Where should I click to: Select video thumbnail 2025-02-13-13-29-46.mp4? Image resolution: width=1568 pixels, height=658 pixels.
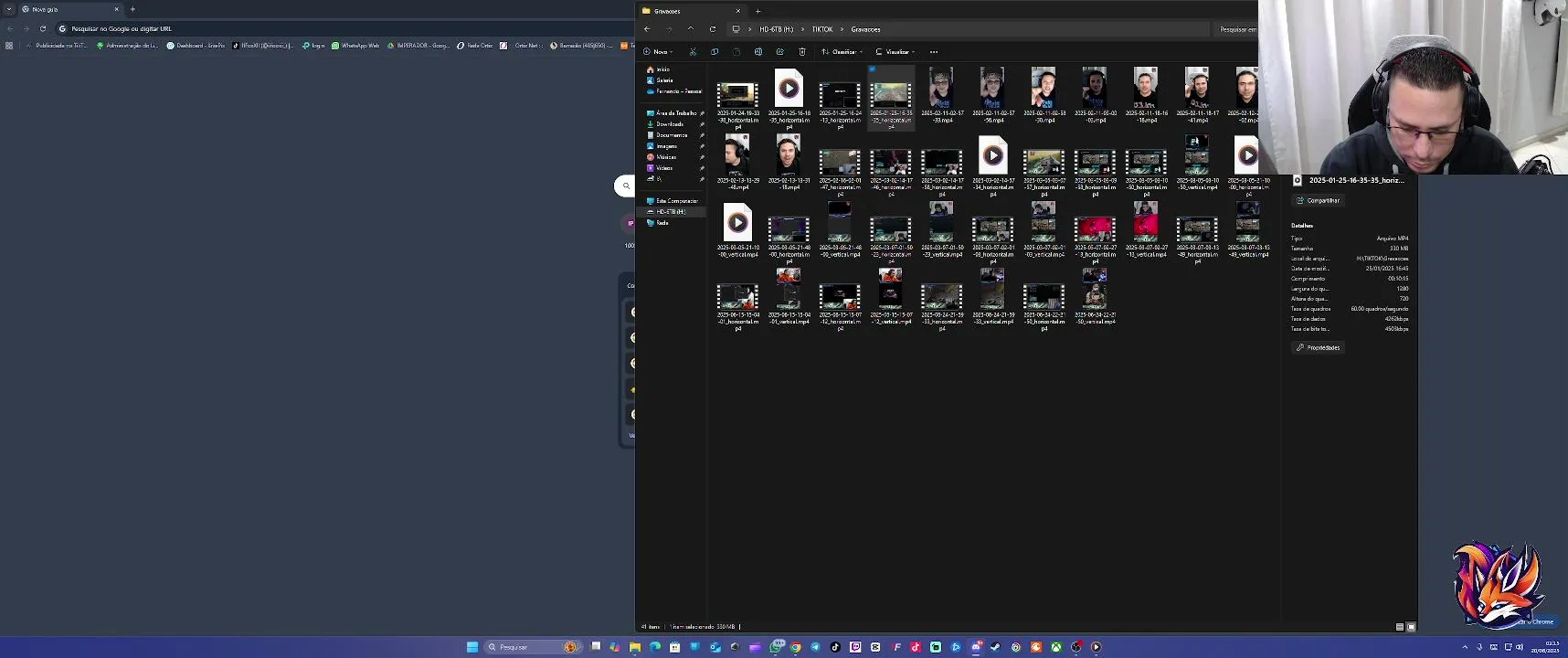(x=737, y=155)
